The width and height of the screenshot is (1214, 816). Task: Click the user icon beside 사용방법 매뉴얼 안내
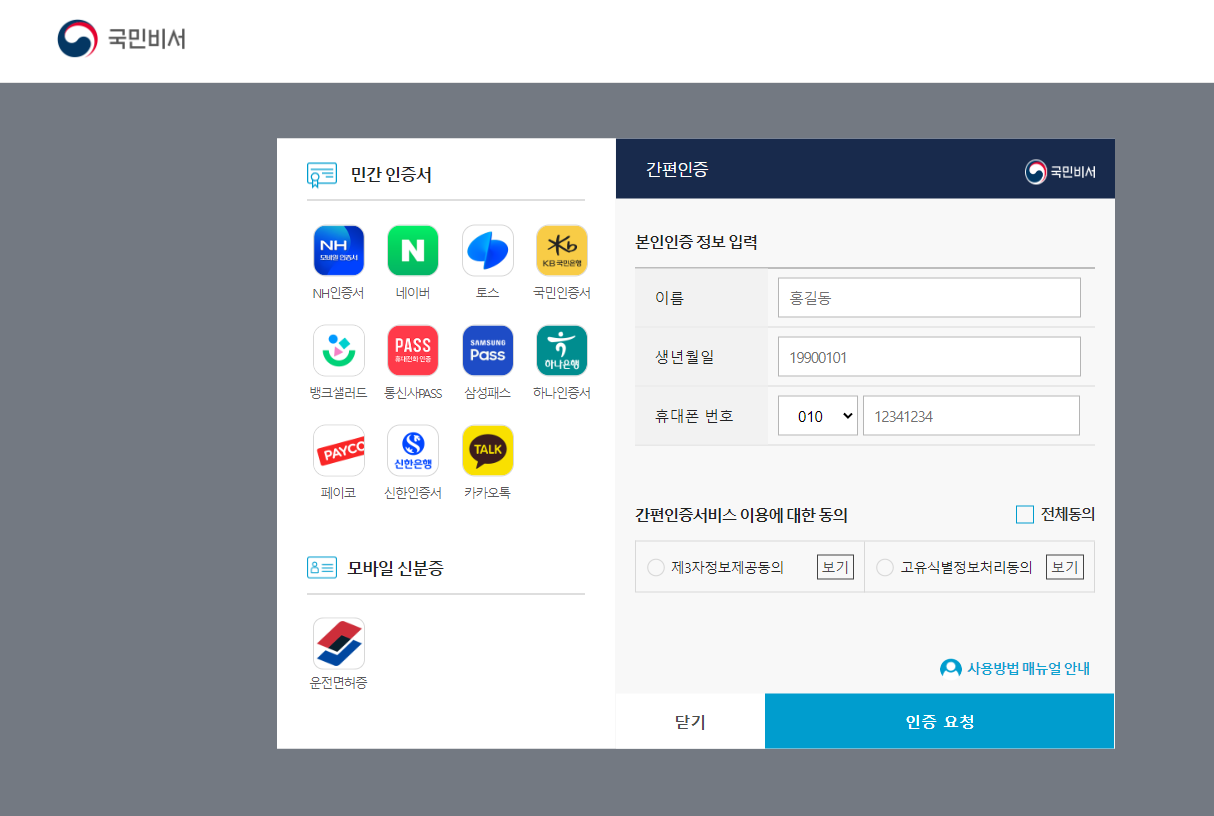coord(951,668)
